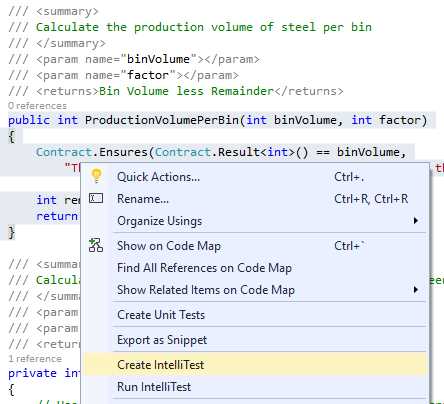444x404 pixels.
Task: Click the 'public' keyword of the method
Action: coord(29,120)
